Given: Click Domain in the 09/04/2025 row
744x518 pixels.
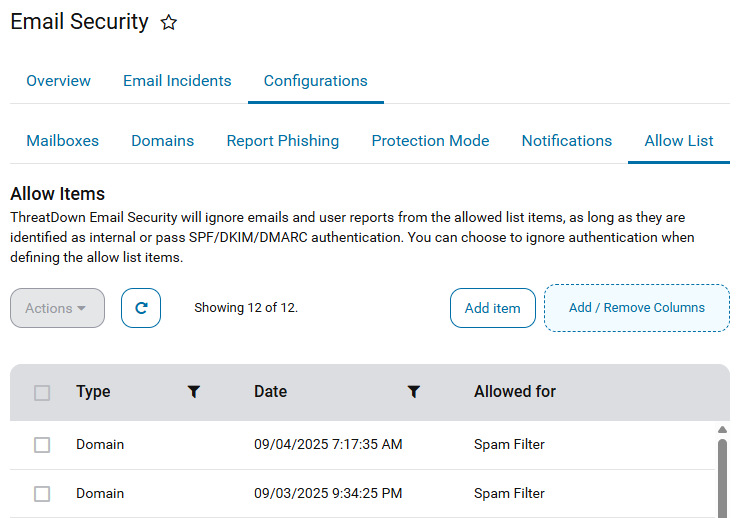Looking at the screenshot, I should (100, 444).
